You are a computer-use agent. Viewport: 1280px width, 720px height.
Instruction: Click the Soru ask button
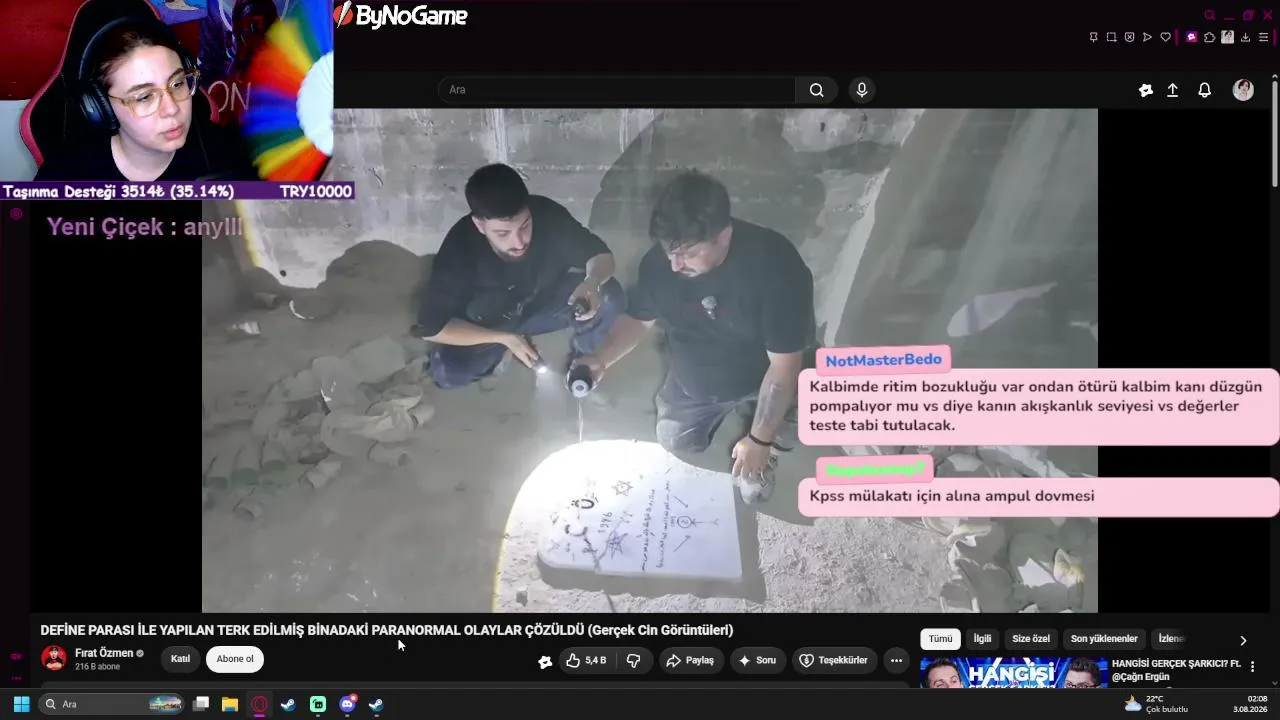coord(757,660)
